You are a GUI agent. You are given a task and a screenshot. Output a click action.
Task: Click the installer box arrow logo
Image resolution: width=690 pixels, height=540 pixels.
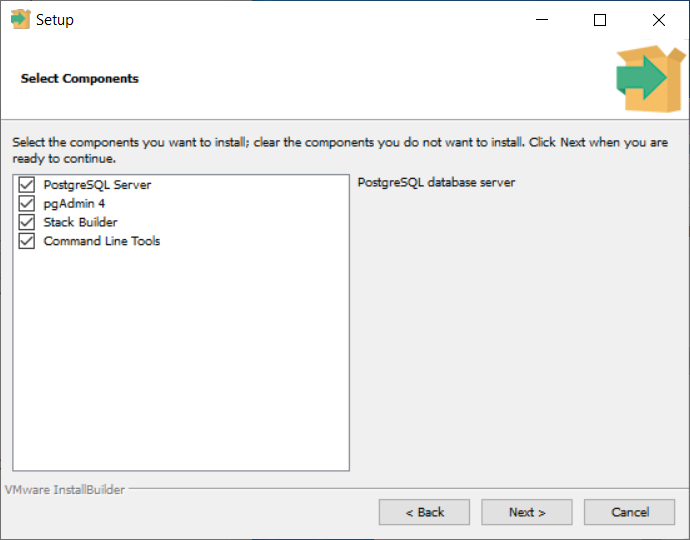651,78
